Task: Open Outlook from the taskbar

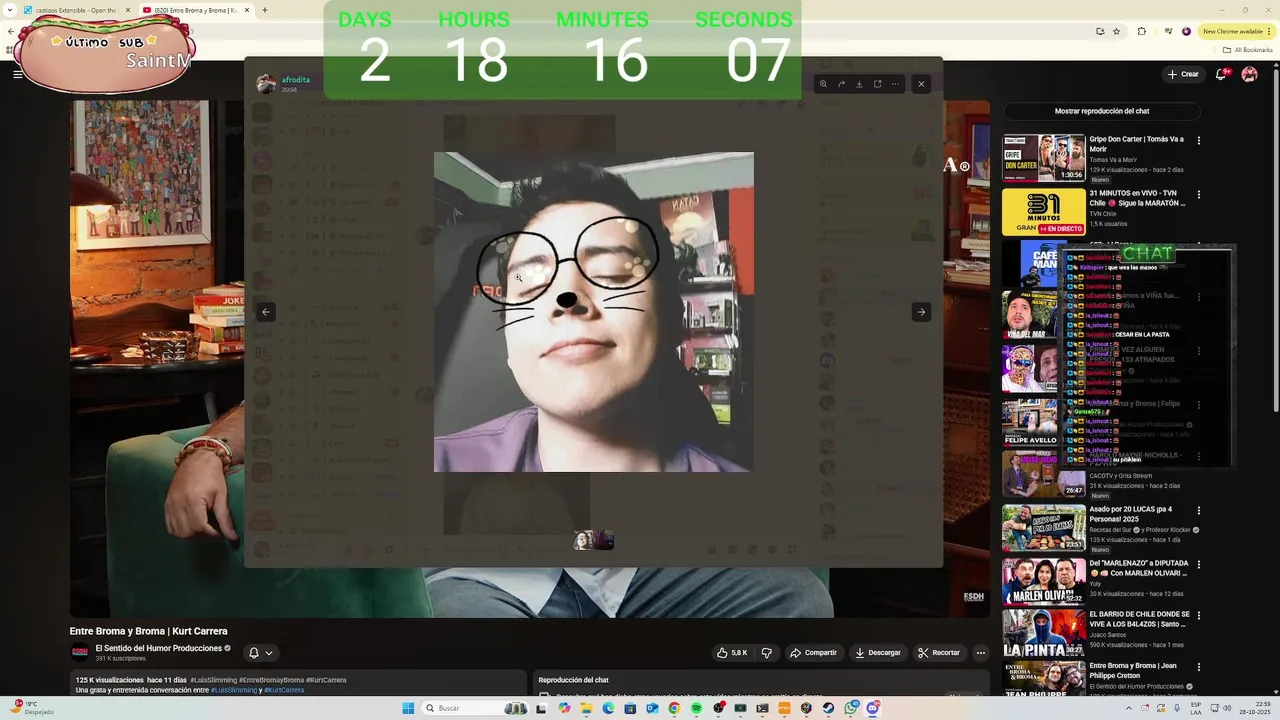Action: (652, 708)
